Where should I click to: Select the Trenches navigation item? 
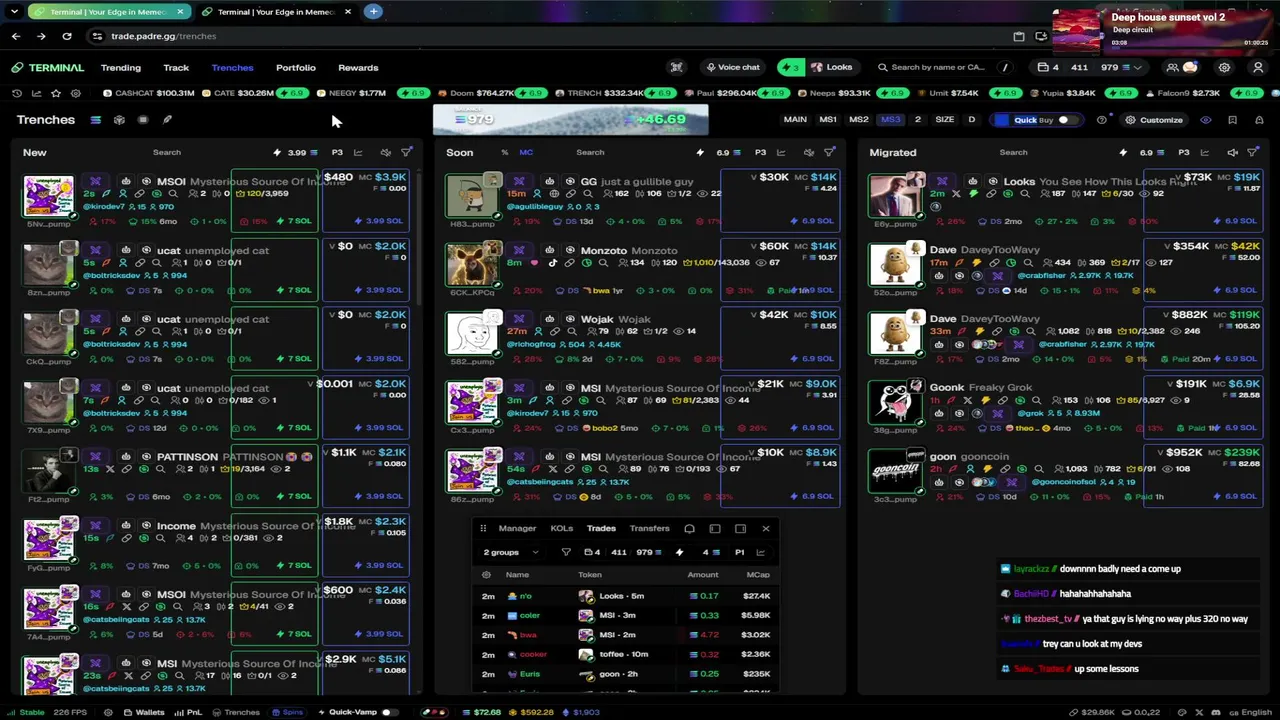pyautogui.click(x=232, y=68)
